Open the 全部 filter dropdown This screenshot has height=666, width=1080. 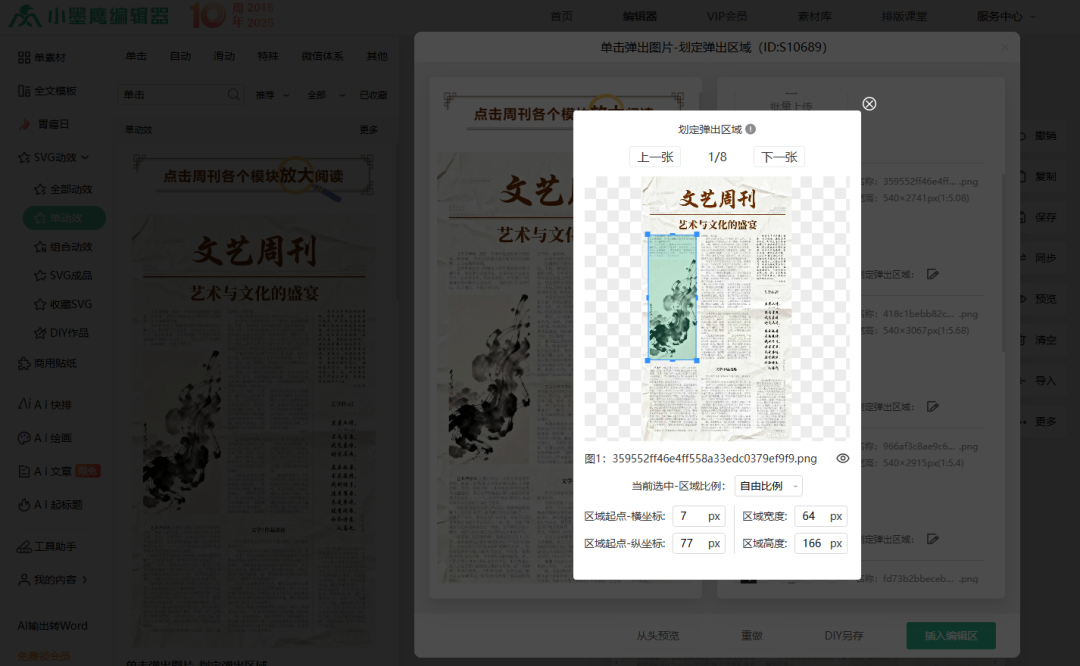326,95
